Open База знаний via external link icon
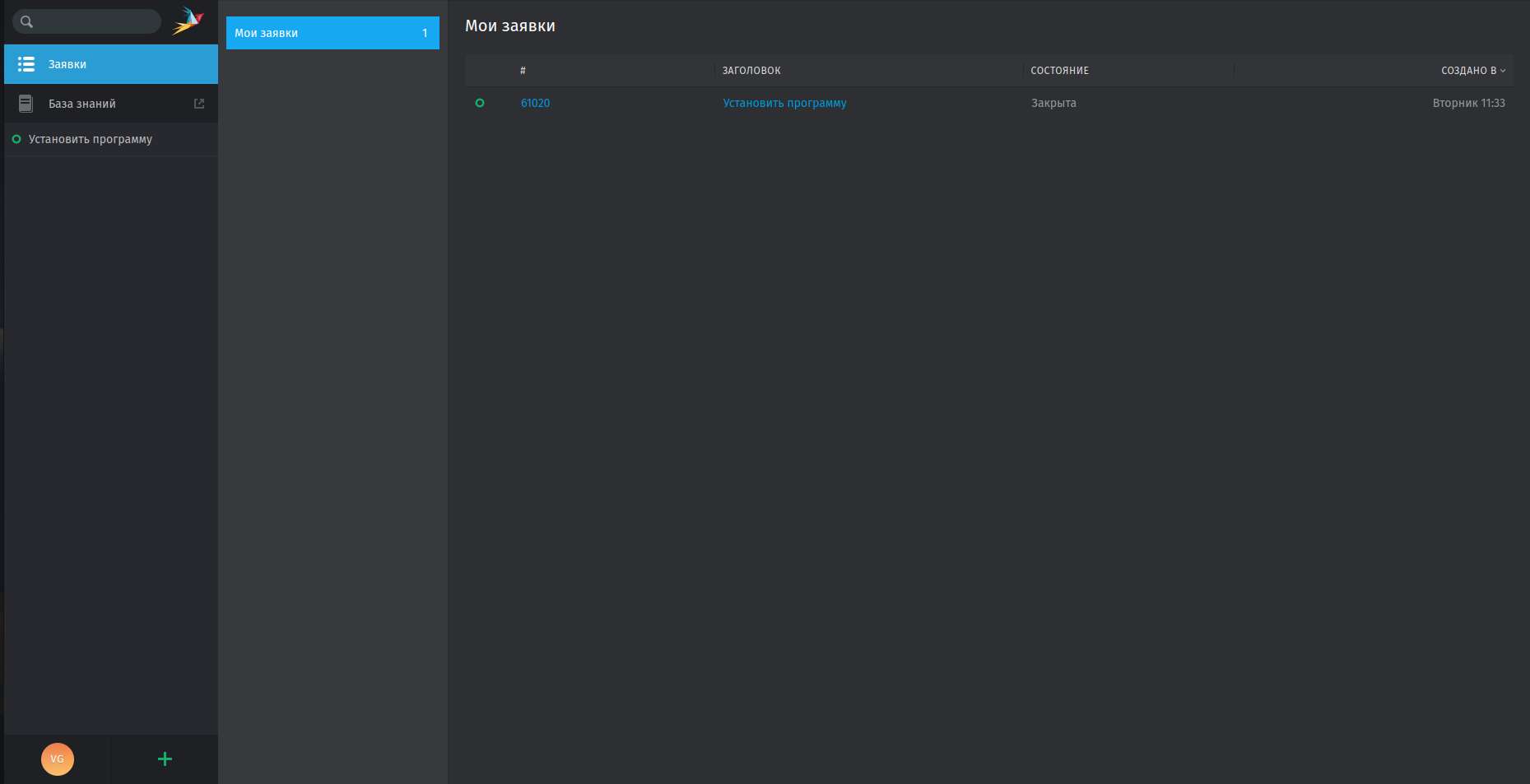1530x784 pixels. coord(198,104)
